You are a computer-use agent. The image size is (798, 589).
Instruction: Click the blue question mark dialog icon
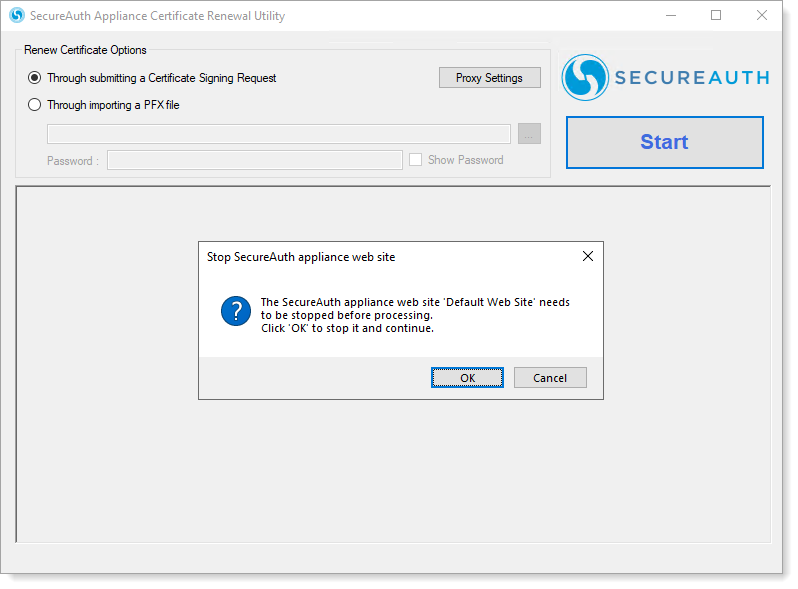[236, 311]
